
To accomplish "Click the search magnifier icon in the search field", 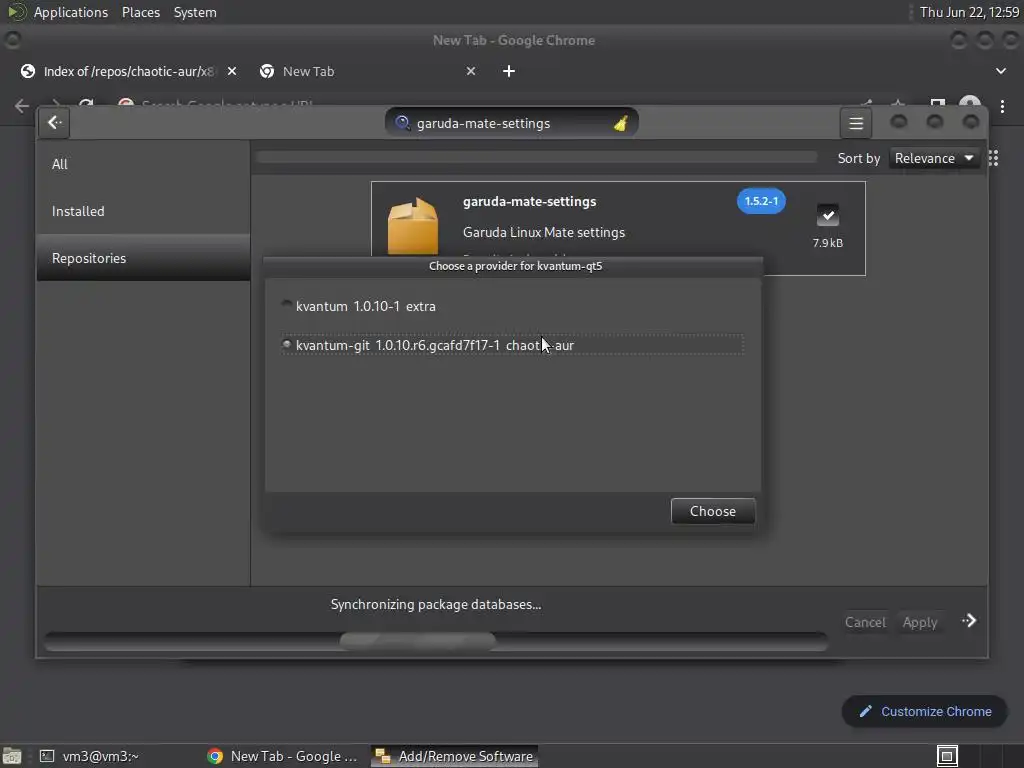I will (x=403, y=123).
